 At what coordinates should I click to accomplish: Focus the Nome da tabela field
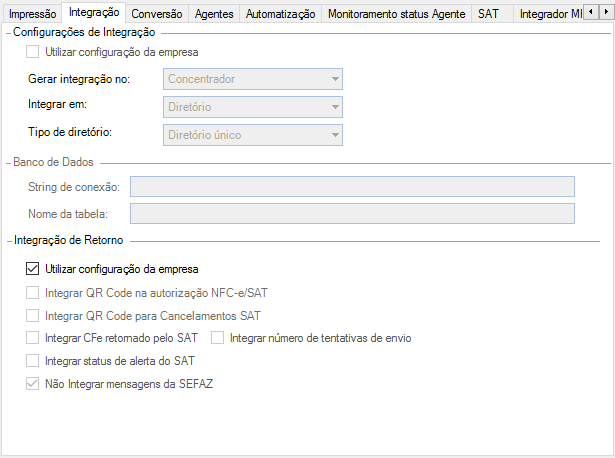click(x=353, y=213)
